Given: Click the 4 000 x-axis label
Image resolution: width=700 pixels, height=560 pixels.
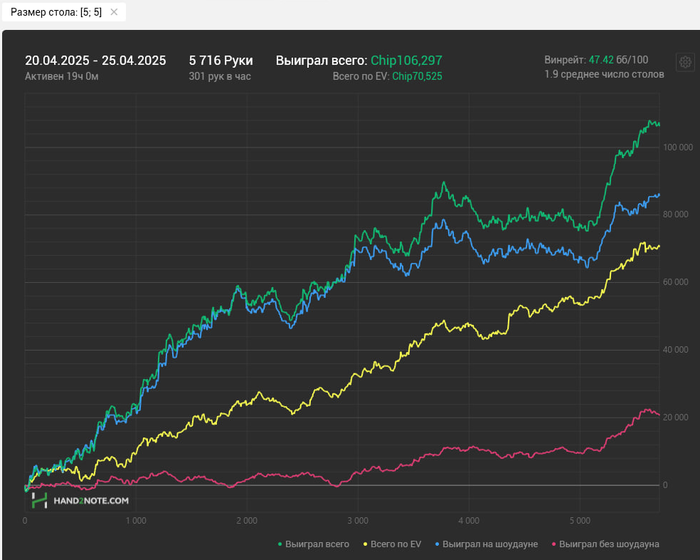Looking at the screenshot, I should point(469,521).
